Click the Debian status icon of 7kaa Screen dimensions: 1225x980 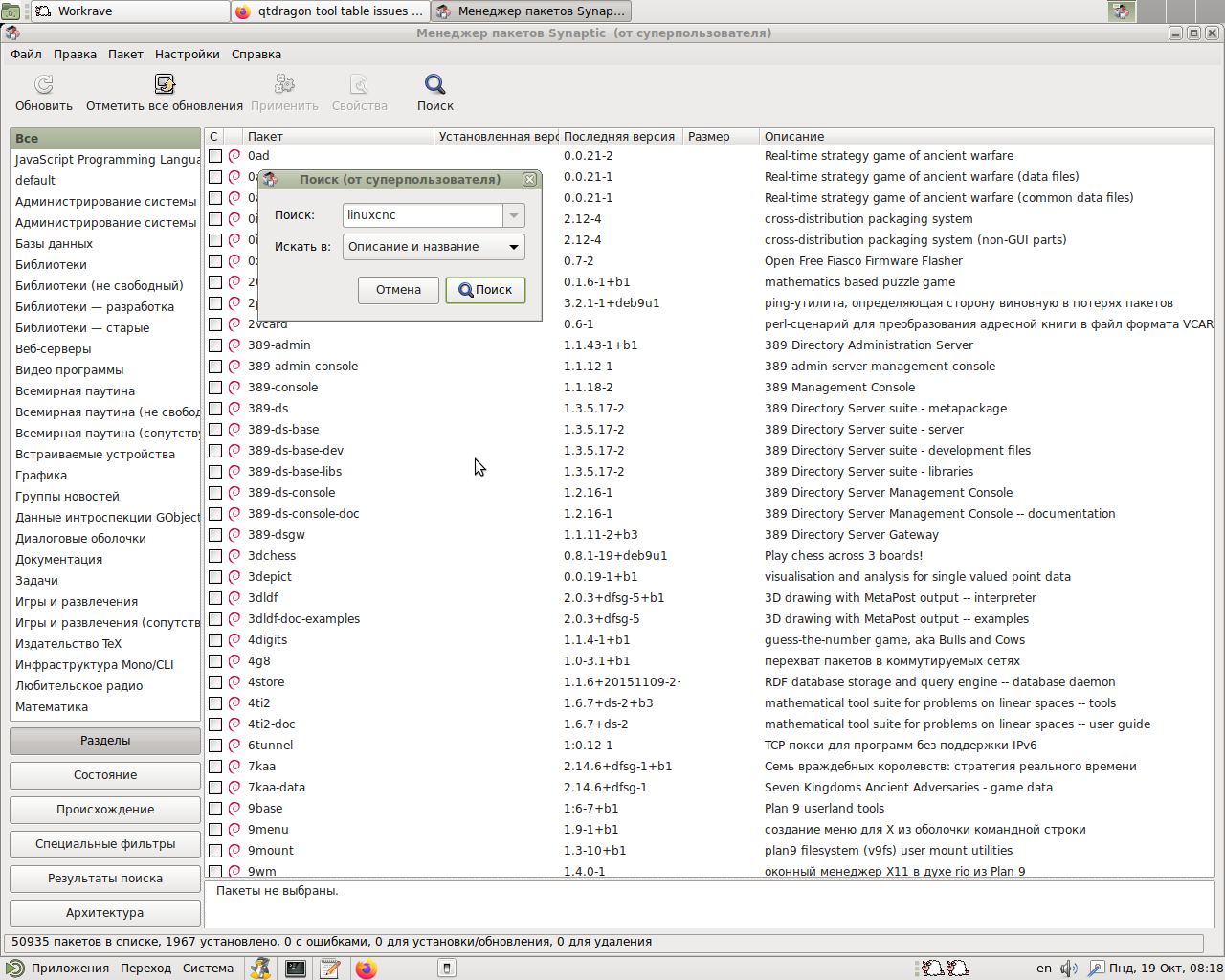pyautogui.click(x=234, y=767)
